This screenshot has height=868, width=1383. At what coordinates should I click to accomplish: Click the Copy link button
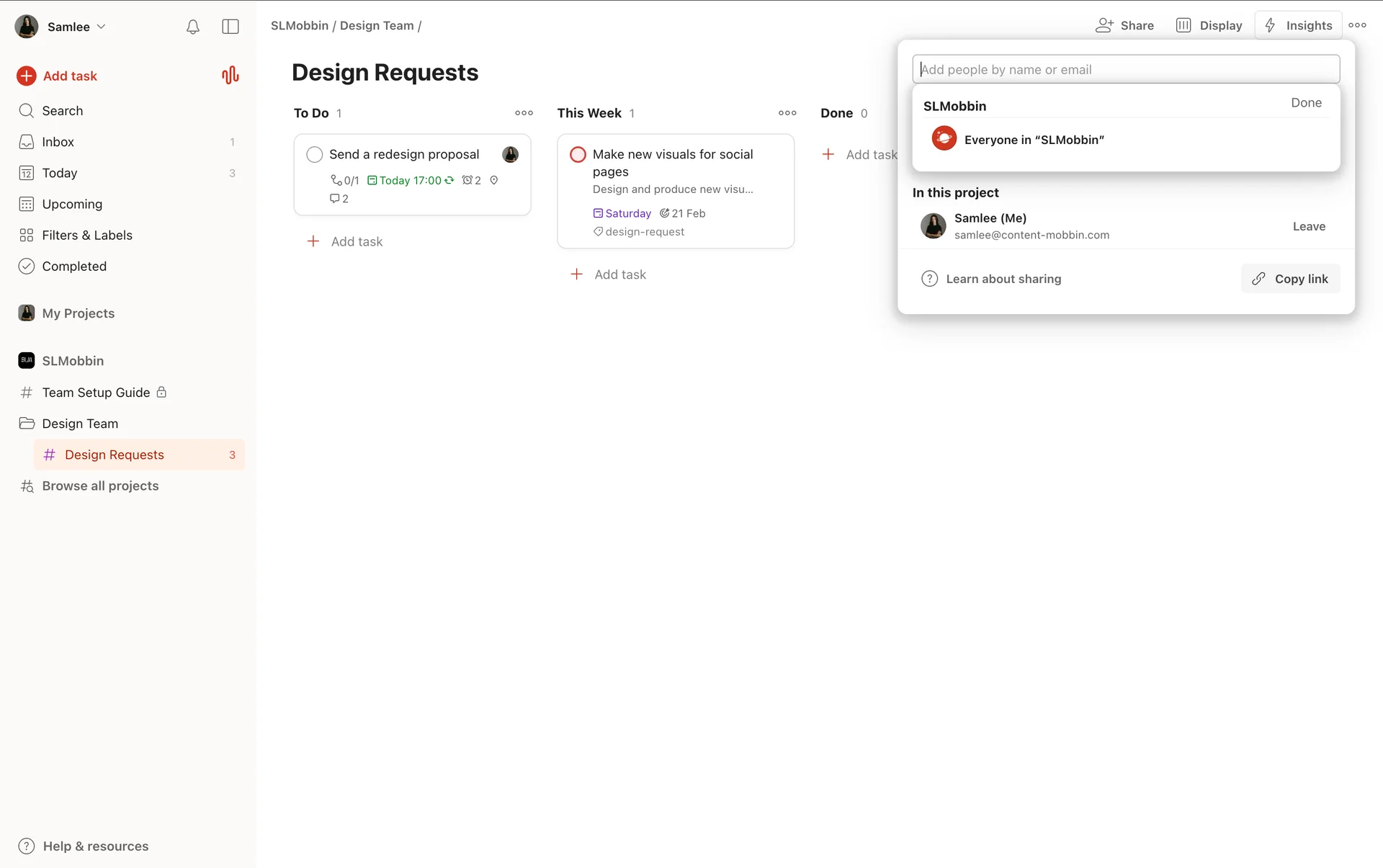coord(1290,279)
